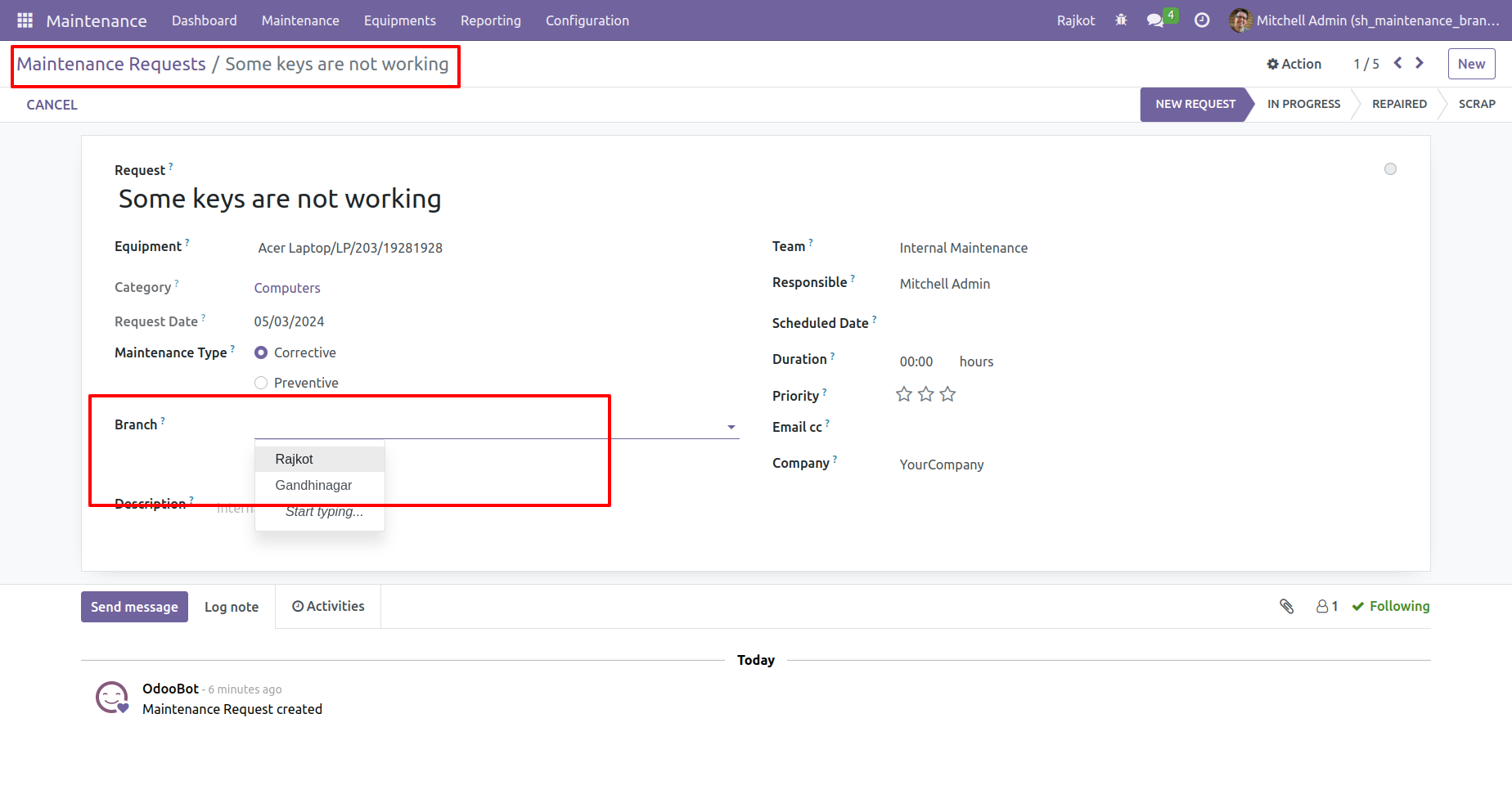This screenshot has height=790, width=1512.
Task: Open the Action gear menu
Action: [x=1294, y=64]
